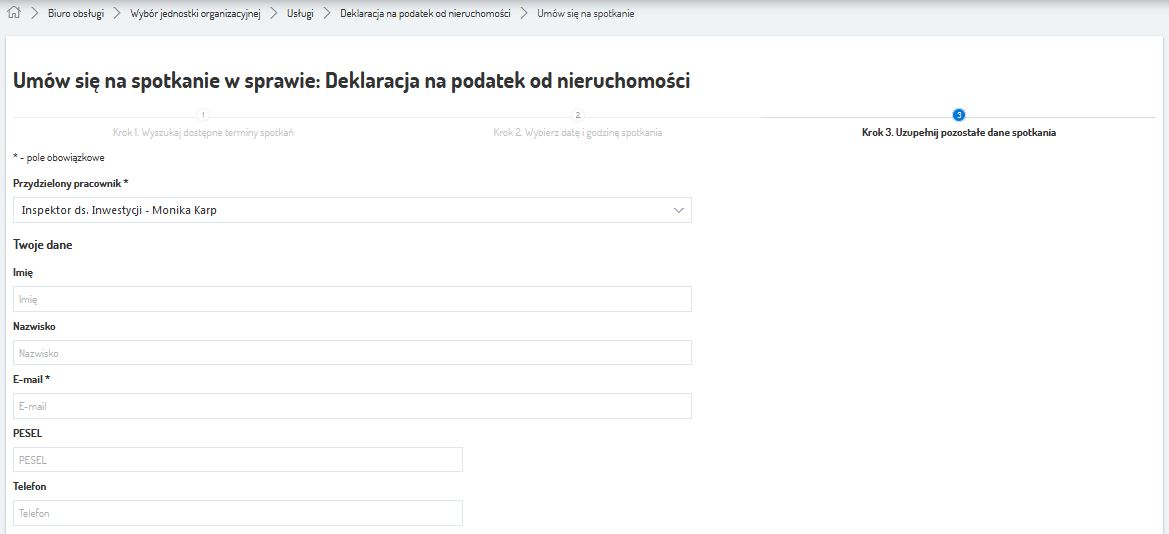This screenshot has height=534, width=1169.
Task: Focus the Telefon input field
Action: pos(238,513)
